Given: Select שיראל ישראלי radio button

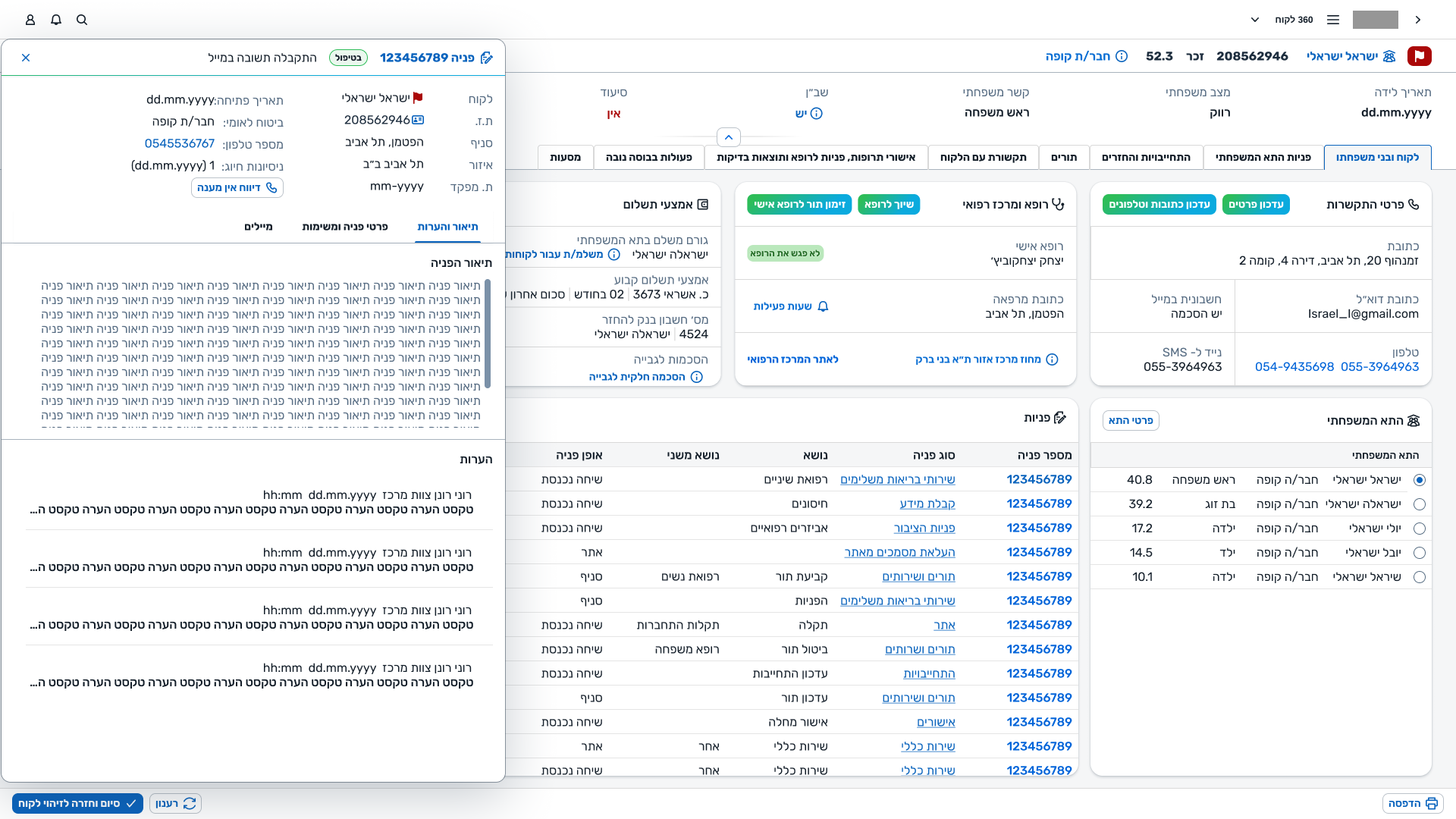Looking at the screenshot, I should [x=1420, y=577].
